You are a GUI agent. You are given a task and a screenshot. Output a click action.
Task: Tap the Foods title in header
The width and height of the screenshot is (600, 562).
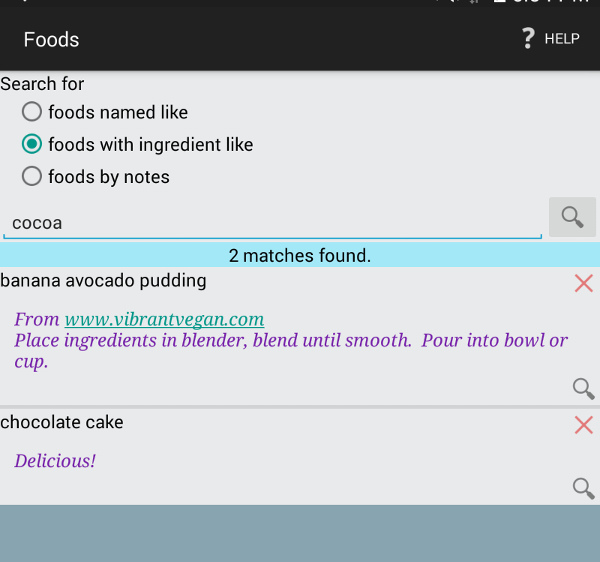pyautogui.click(x=51, y=39)
